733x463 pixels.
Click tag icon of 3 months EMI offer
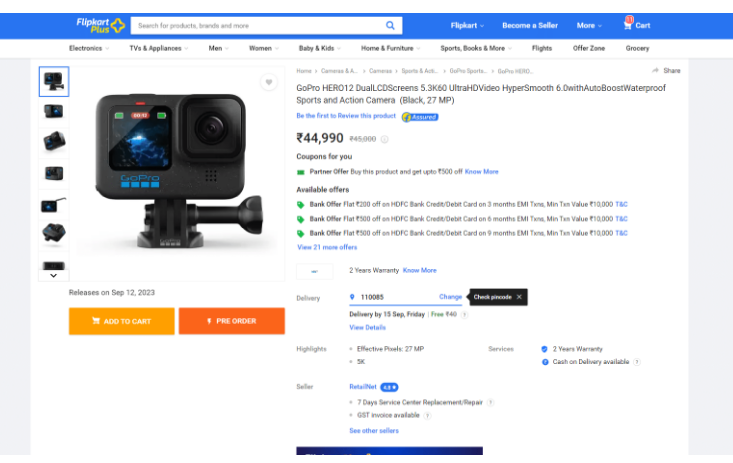[301, 204]
